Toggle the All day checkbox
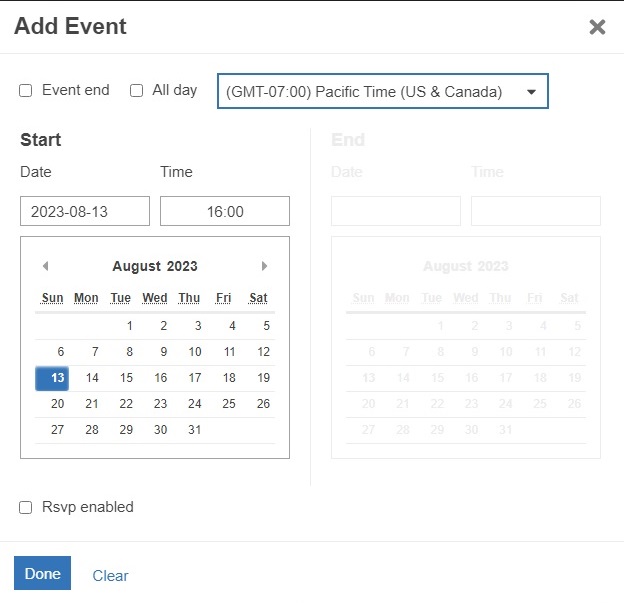This screenshot has height=603, width=624. pos(137,91)
